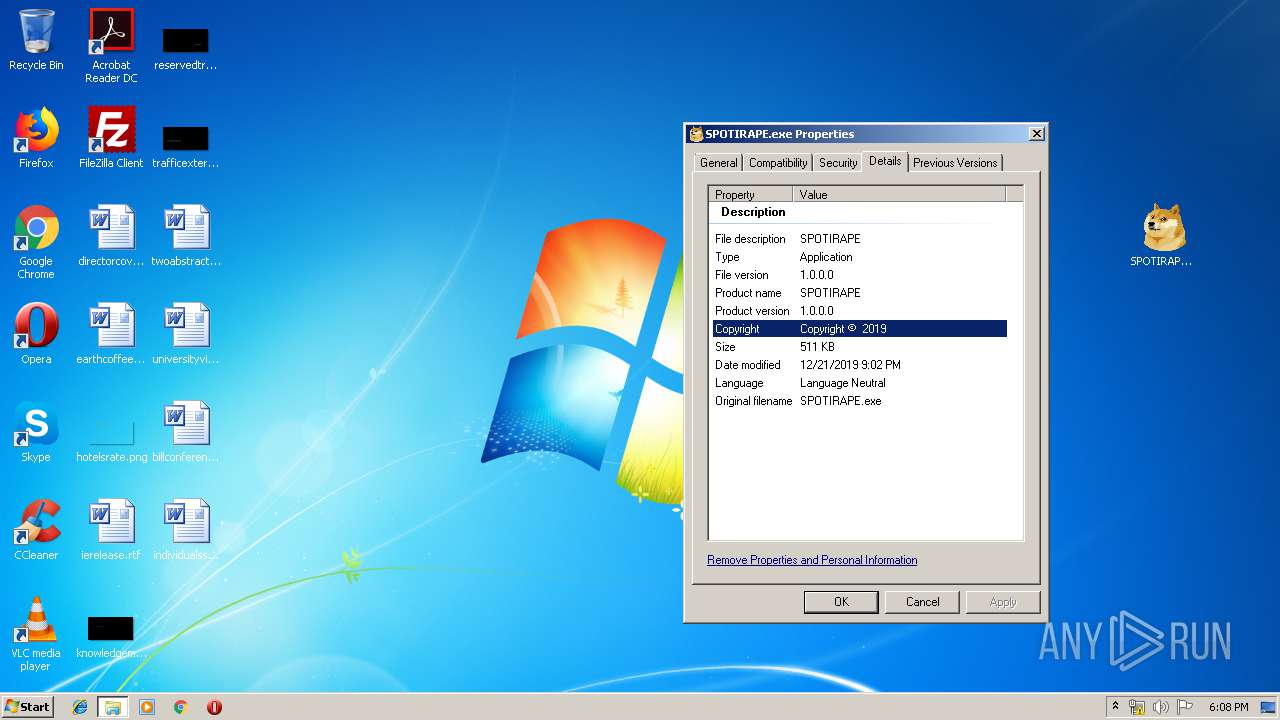Launch Acrobat Reader DC shortcut
Screen dimensions: 1280x720
point(111,45)
